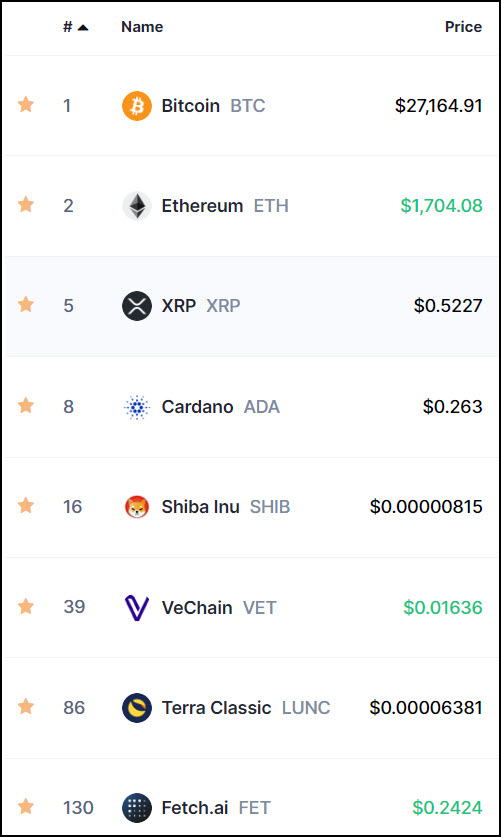Select the XRP logo icon
The height and width of the screenshot is (837, 501).
pyautogui.click(x=137, y=306)
